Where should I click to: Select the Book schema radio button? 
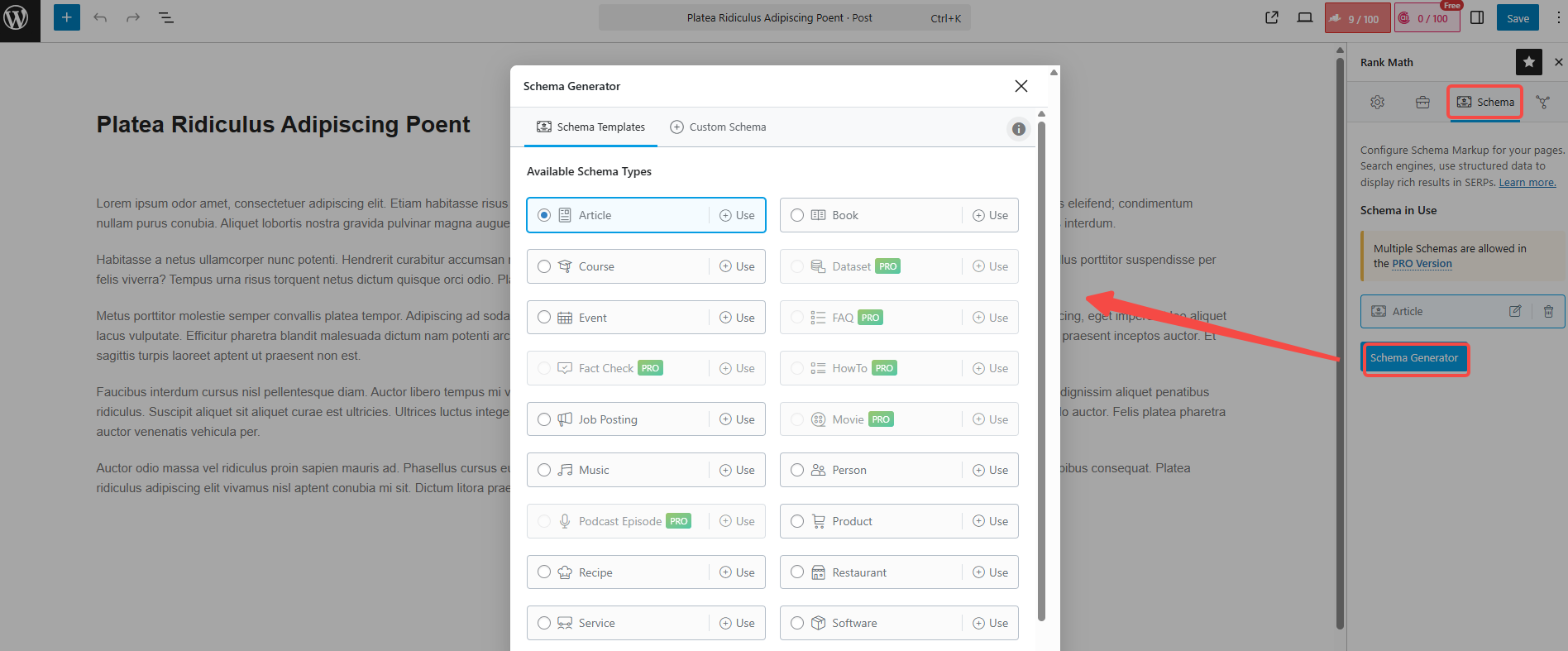(x=797, y=215)
